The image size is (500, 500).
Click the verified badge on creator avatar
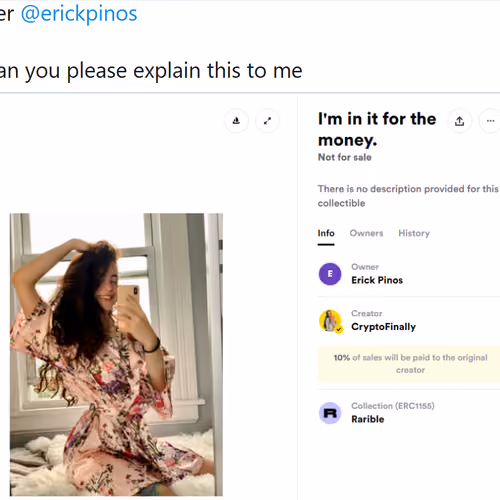[339, 330]
